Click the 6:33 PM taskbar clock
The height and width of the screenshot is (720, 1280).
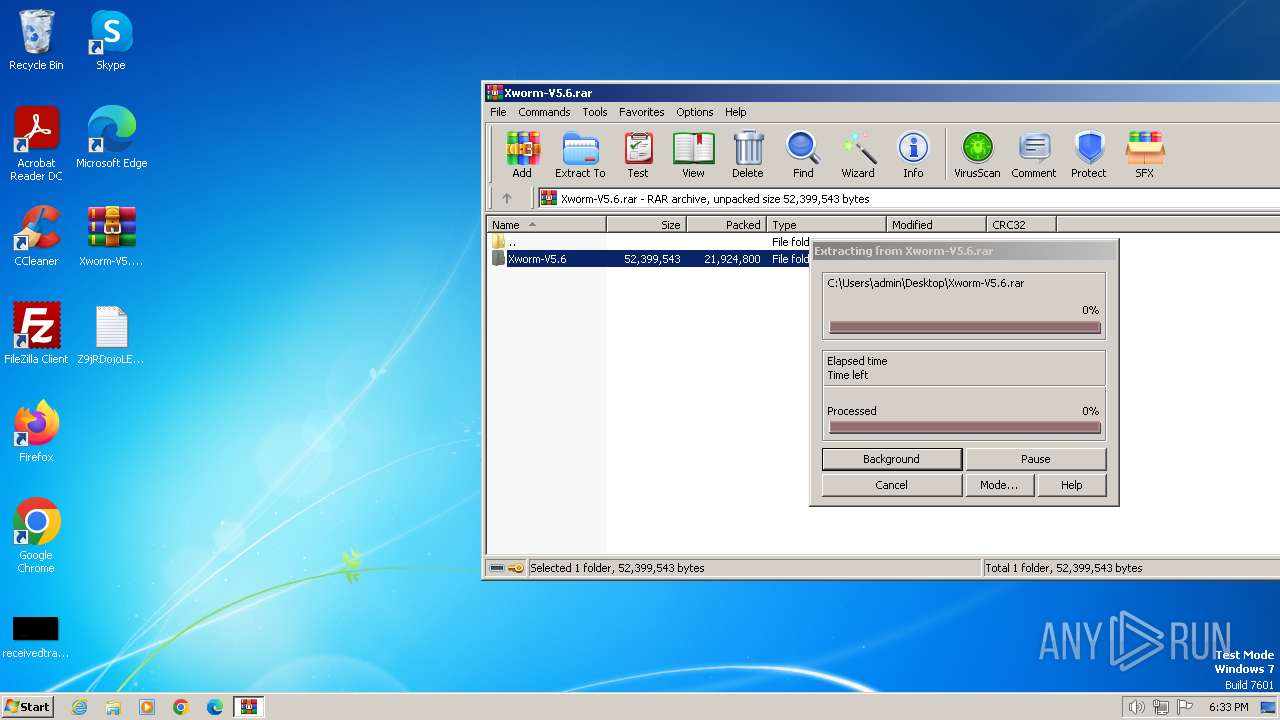pos(1228,707)
